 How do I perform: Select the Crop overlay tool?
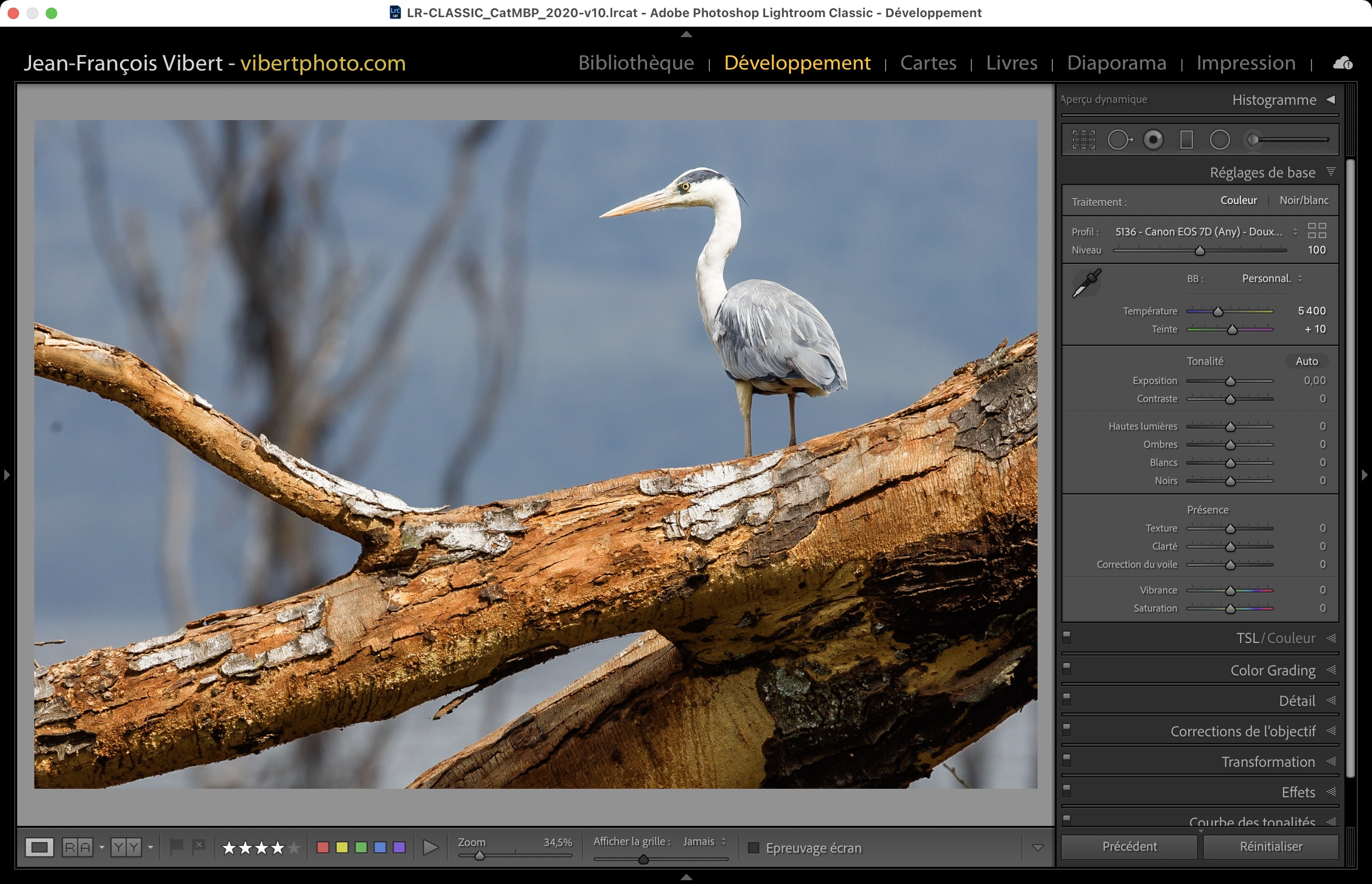(1083, 140)
